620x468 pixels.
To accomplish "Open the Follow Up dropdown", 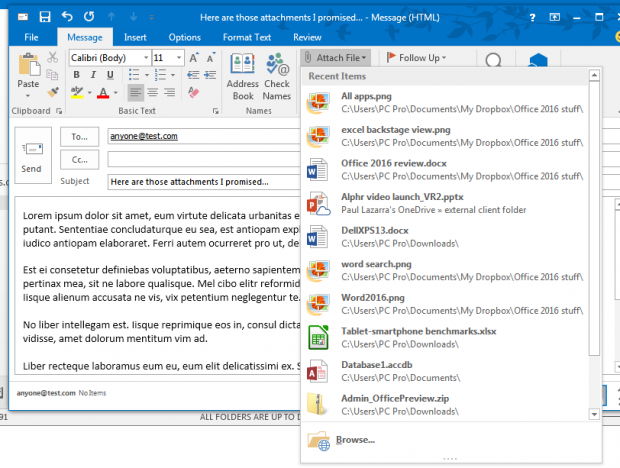I will 416,58.
